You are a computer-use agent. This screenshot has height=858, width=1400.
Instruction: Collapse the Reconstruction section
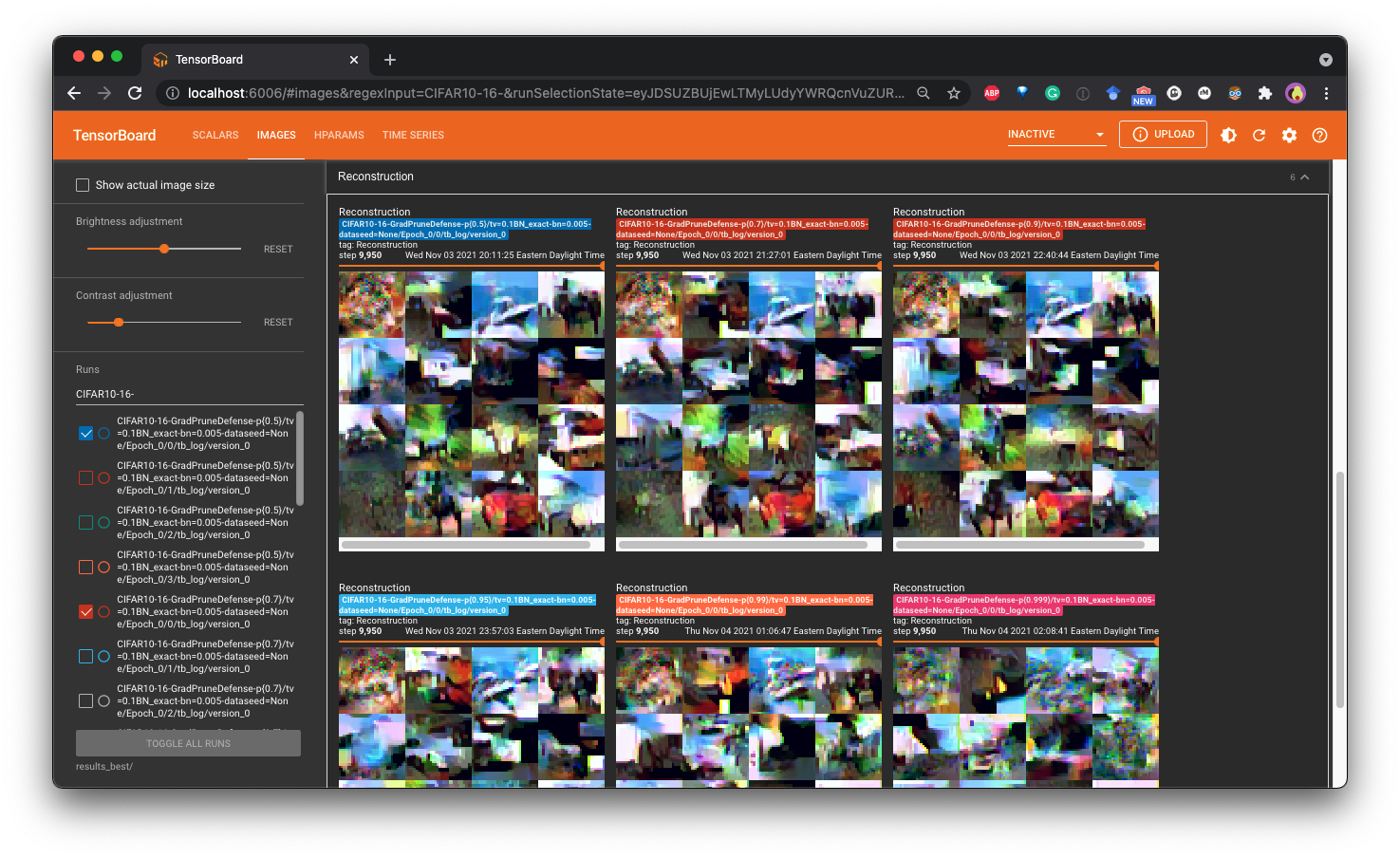[x=1305, y=177]
